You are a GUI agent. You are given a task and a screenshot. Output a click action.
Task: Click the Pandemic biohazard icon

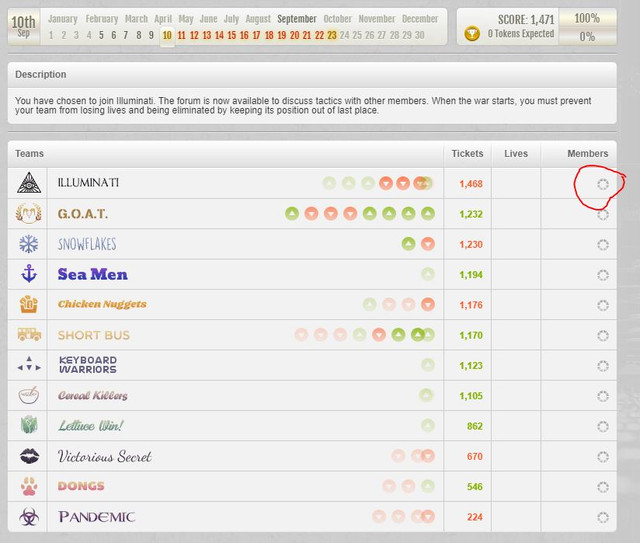tap(29, 516)
